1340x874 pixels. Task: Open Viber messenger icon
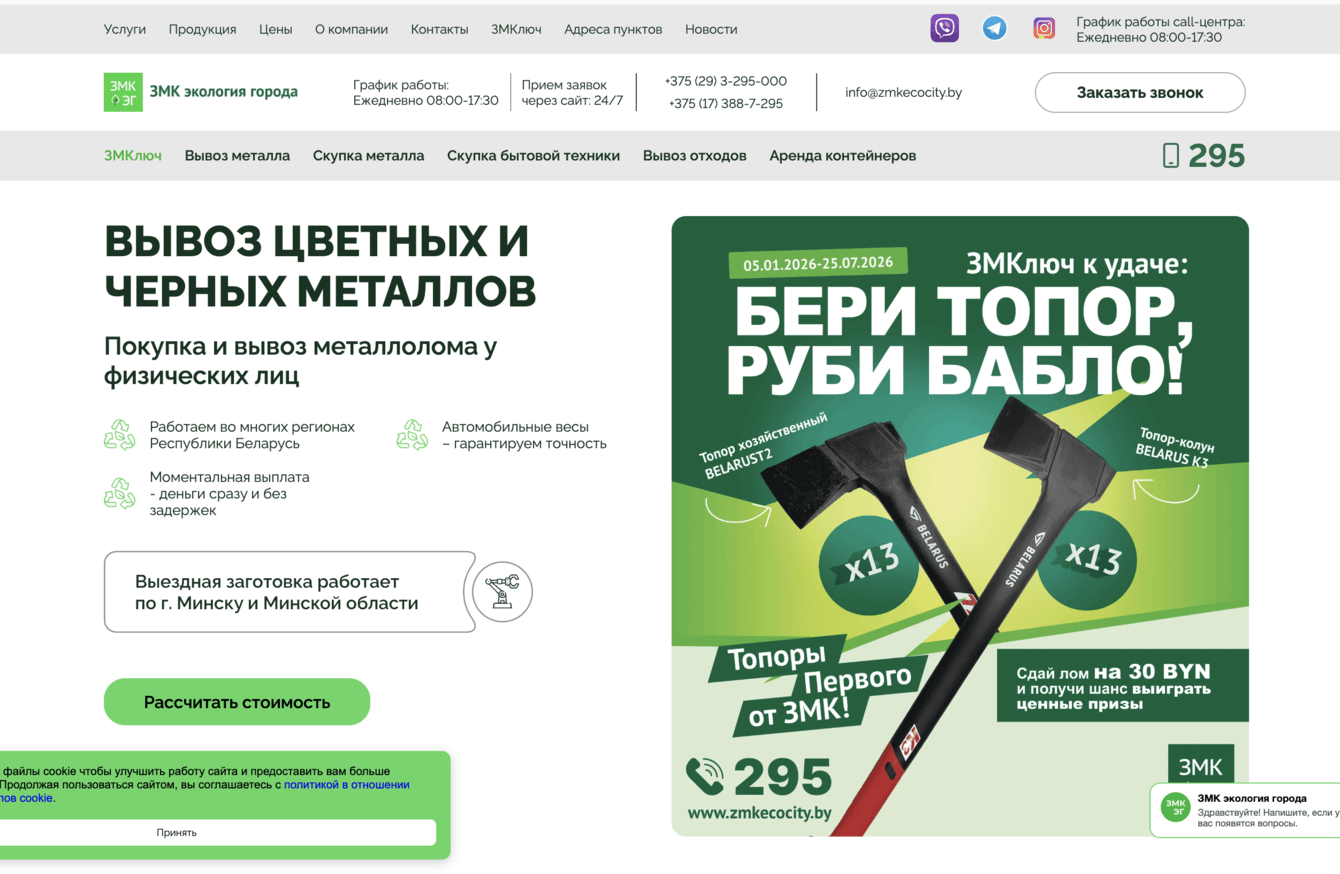(944, 28)
